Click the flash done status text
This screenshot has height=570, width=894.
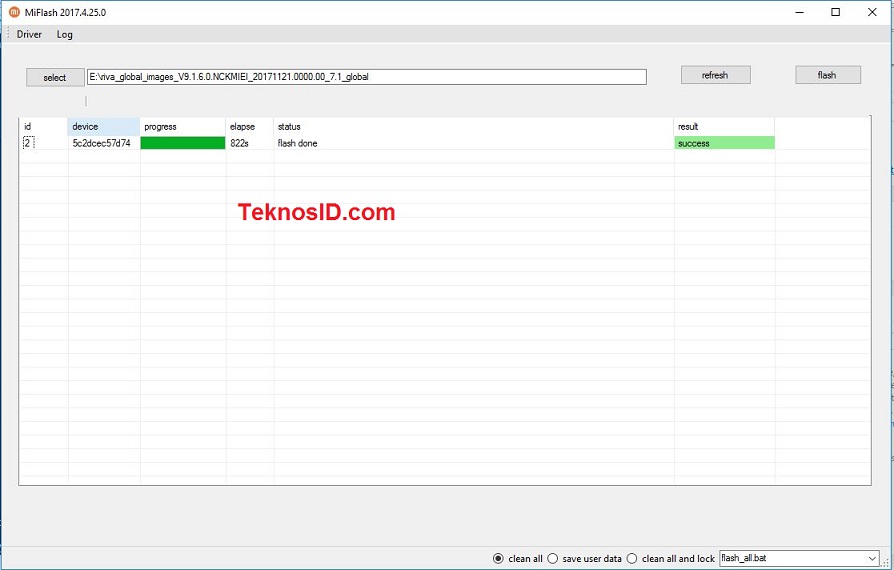click(298, 143)
